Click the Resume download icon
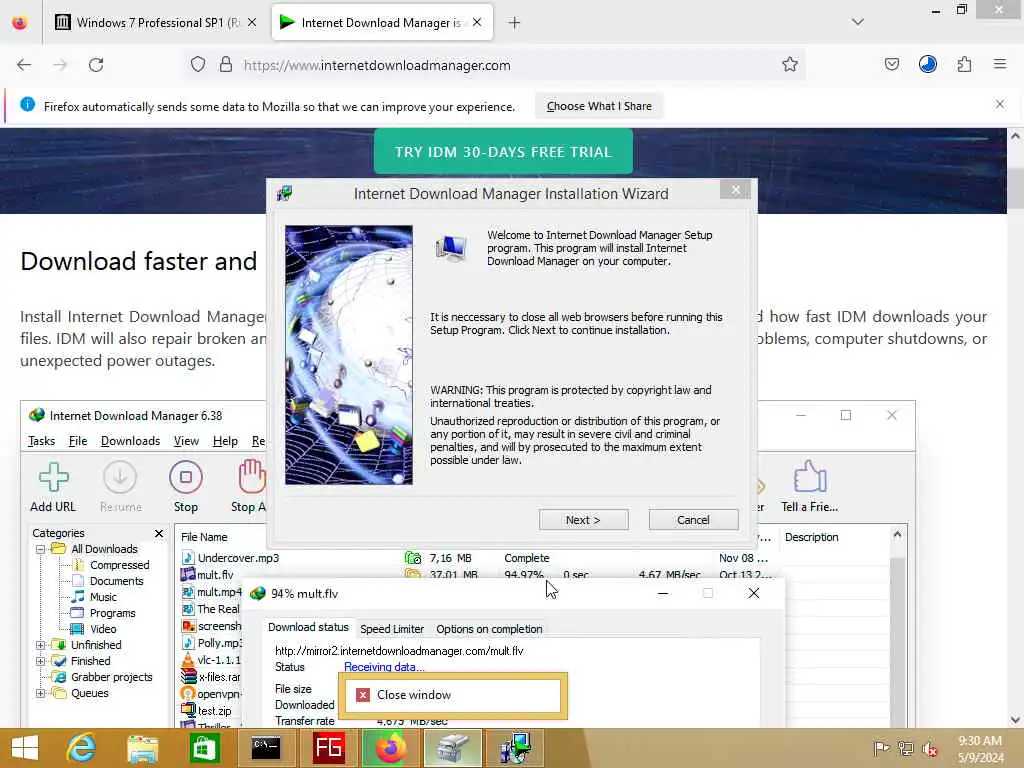The width and height of the screenshot is (1024, 768). pyautogui.click(x=120, y=487)
